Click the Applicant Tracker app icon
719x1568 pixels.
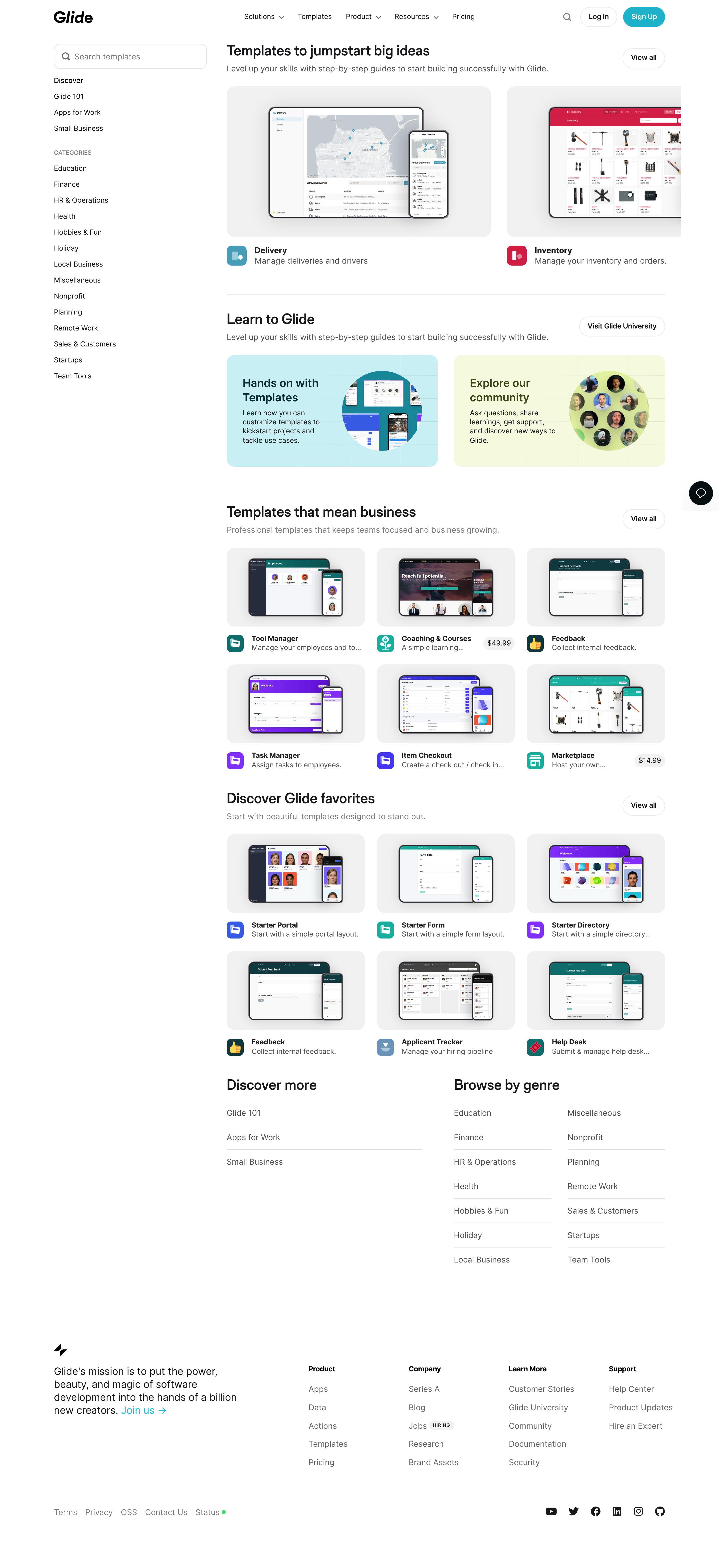pyautogui.click(x=385, y=1047)
